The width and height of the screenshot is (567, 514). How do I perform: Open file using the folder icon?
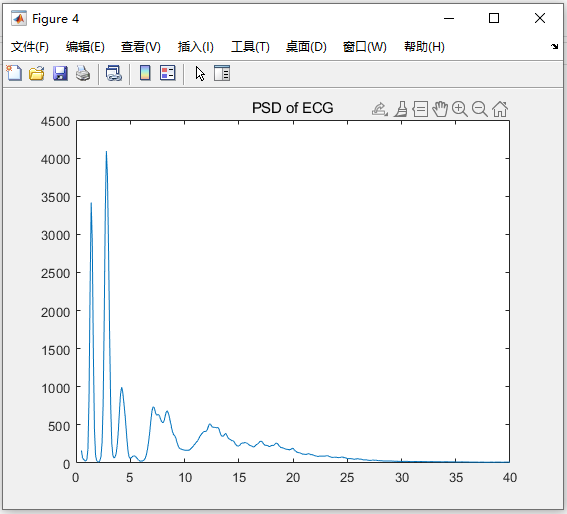pos(37,73)
